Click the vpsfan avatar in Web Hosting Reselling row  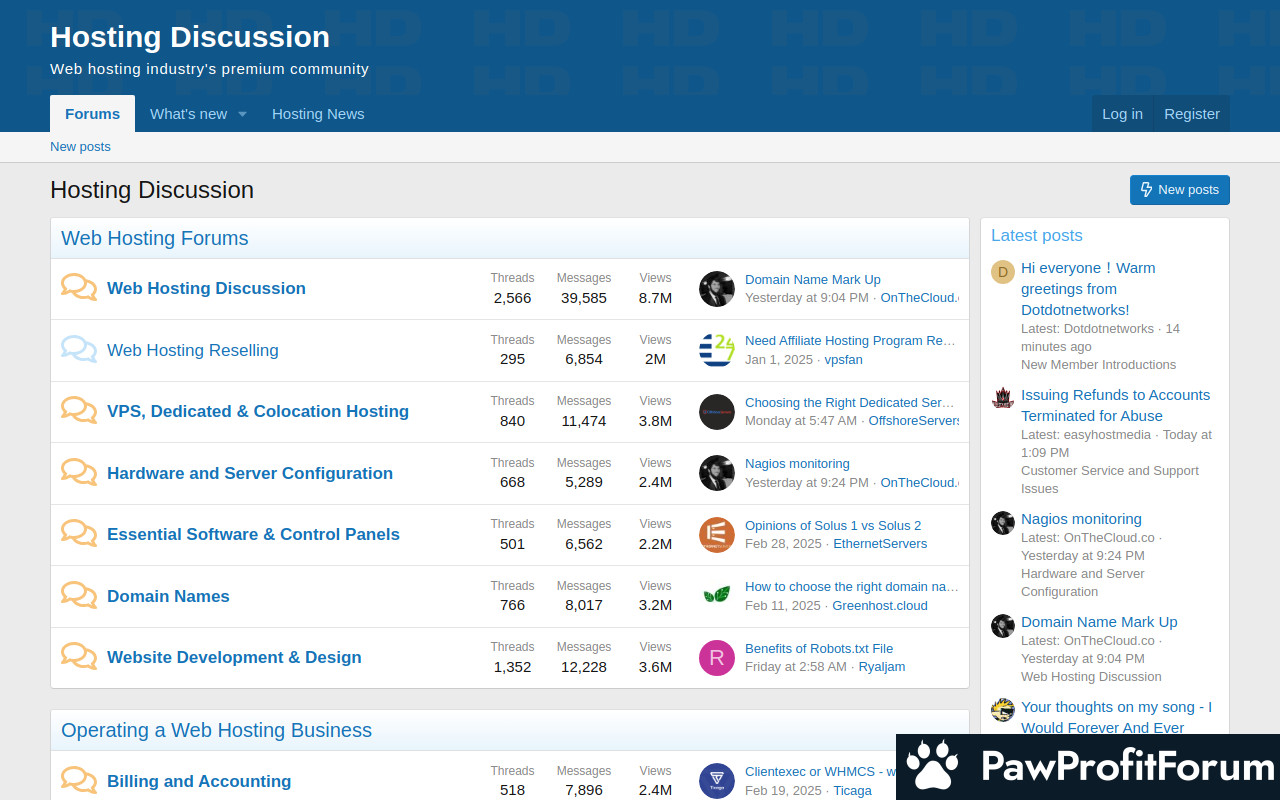tap(716, 350)
